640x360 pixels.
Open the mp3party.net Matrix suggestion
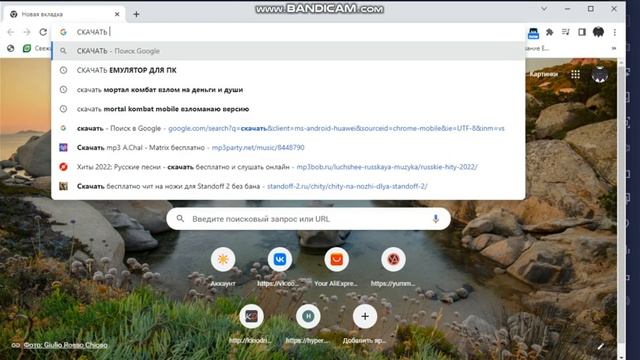288,147
